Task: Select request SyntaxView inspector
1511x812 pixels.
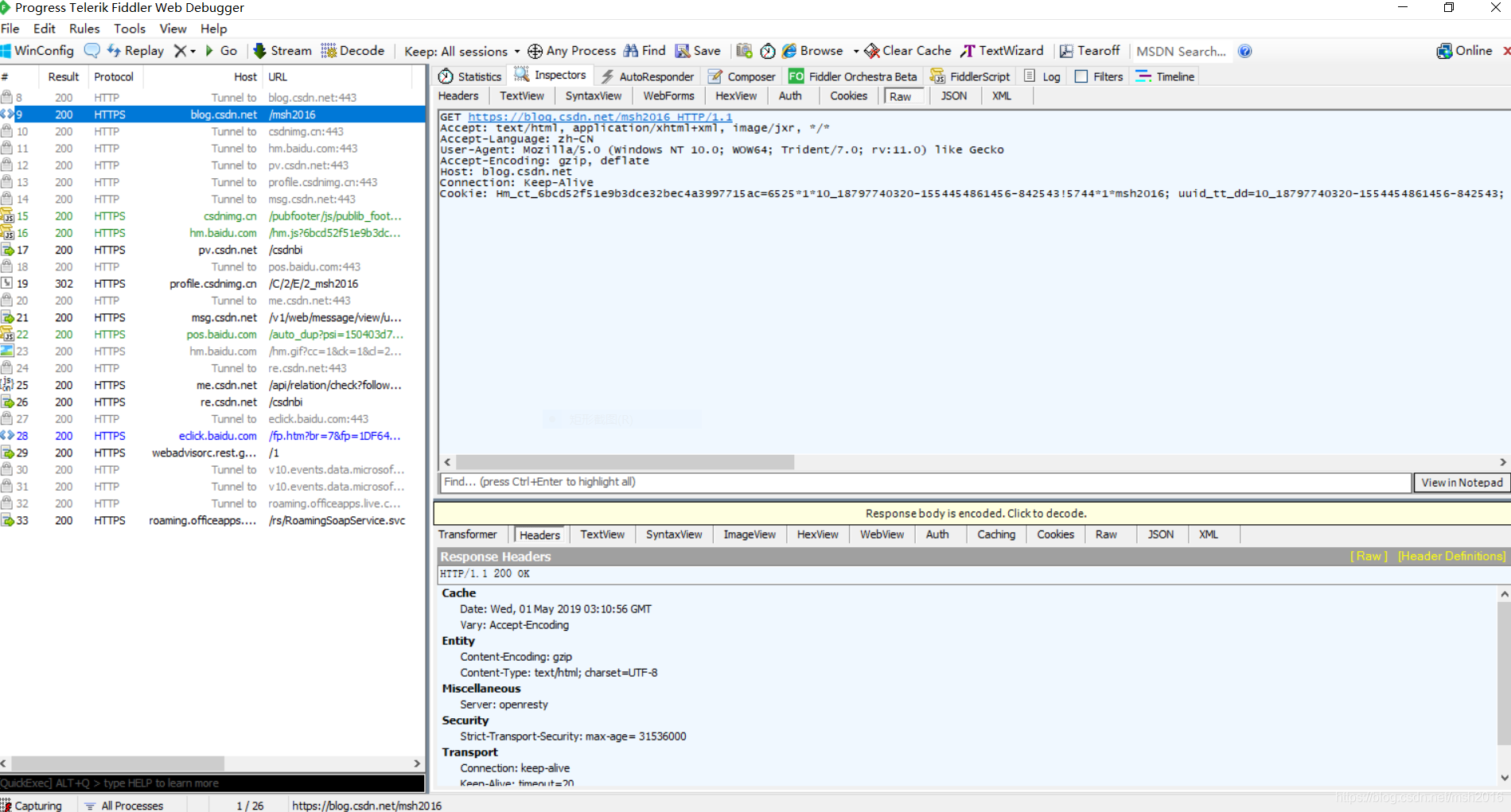Action: point(594,96)
